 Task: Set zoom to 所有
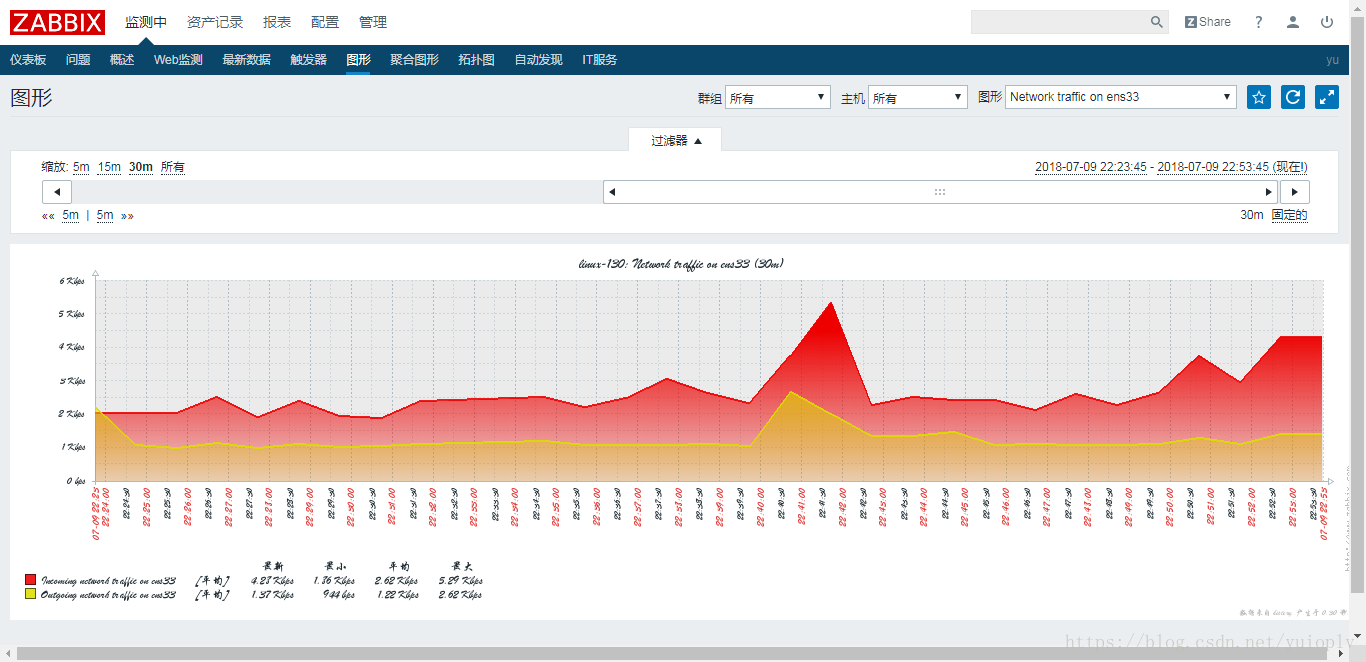(x=173, y=167)
